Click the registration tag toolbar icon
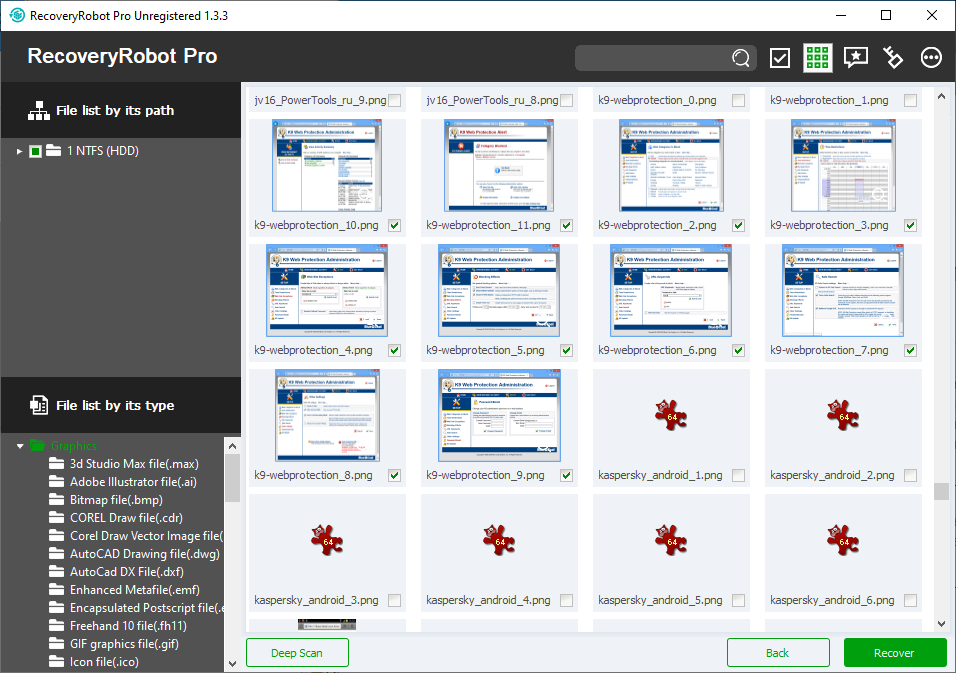Screen dimensions: 956x673 point(893,58)
